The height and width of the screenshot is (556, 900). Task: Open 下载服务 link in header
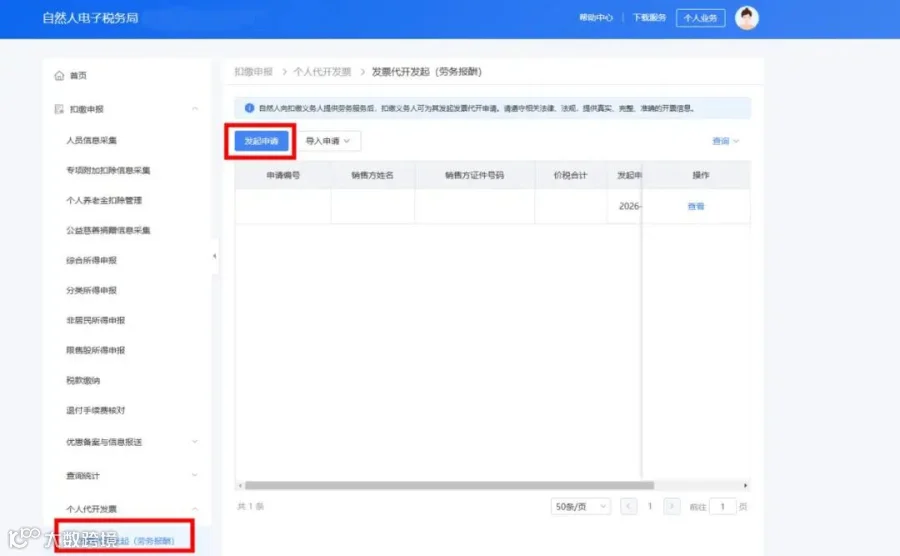click(x=649, y=18)
